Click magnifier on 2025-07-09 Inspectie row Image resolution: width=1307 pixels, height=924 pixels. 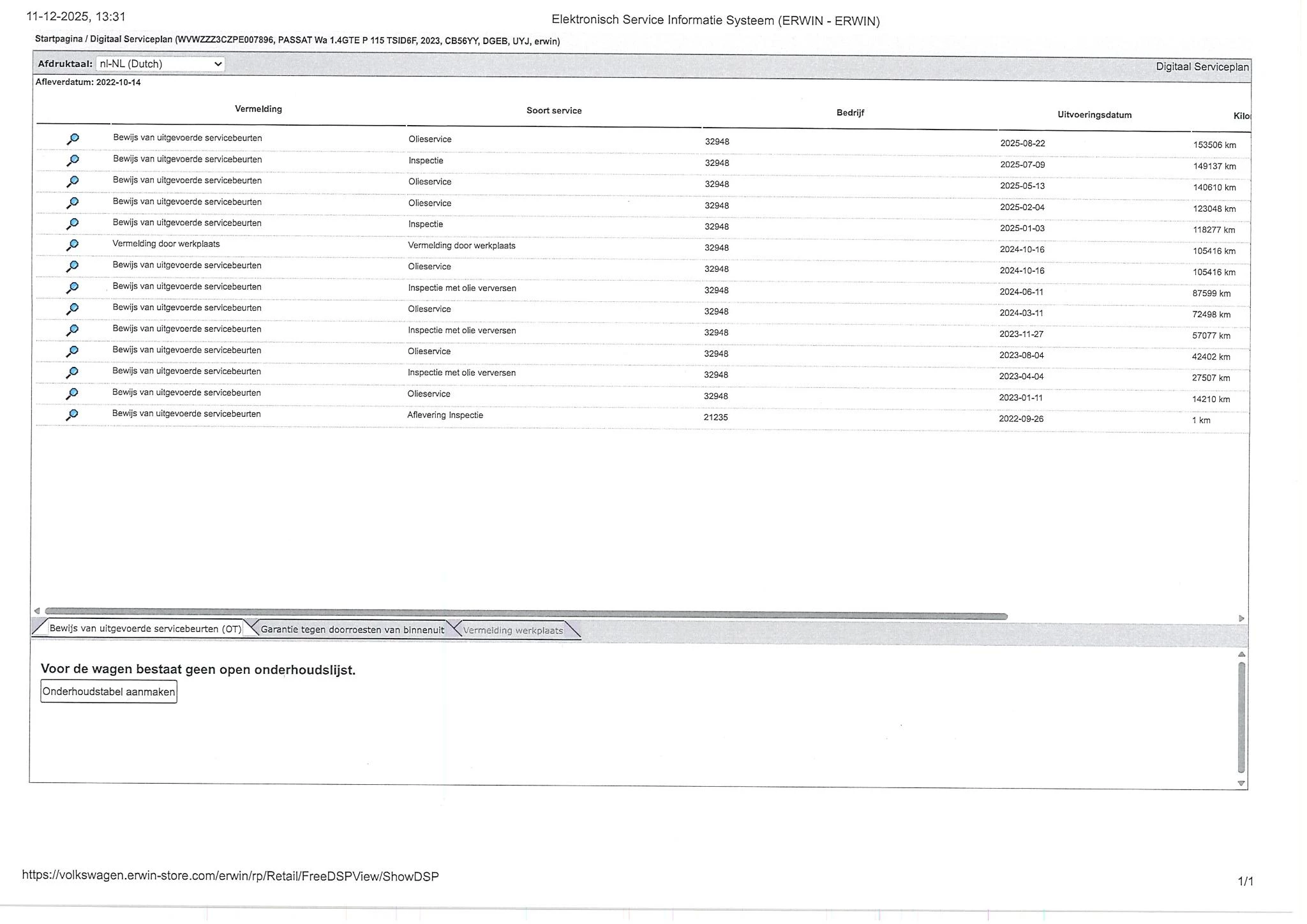coord(73,160)
